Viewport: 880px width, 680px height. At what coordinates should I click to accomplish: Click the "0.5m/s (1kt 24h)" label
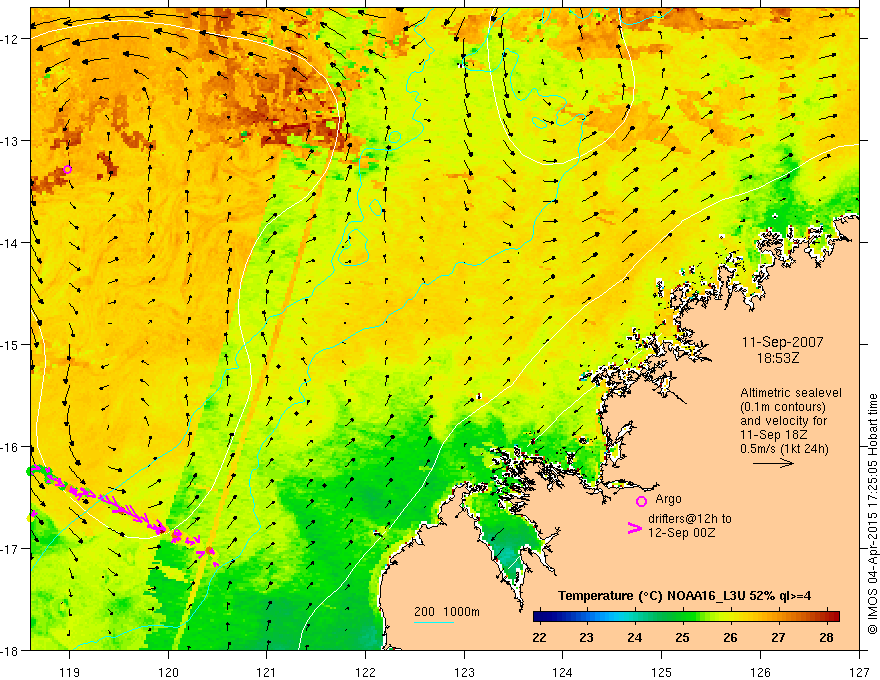[x=784, y=449]
